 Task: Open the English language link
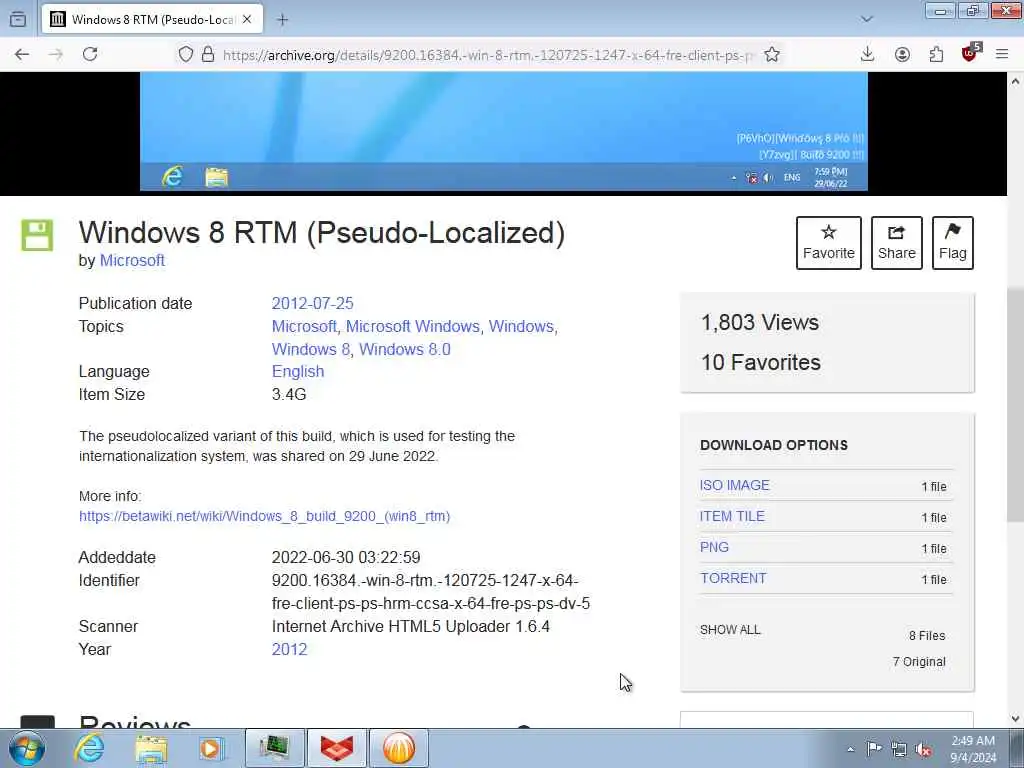298,372
